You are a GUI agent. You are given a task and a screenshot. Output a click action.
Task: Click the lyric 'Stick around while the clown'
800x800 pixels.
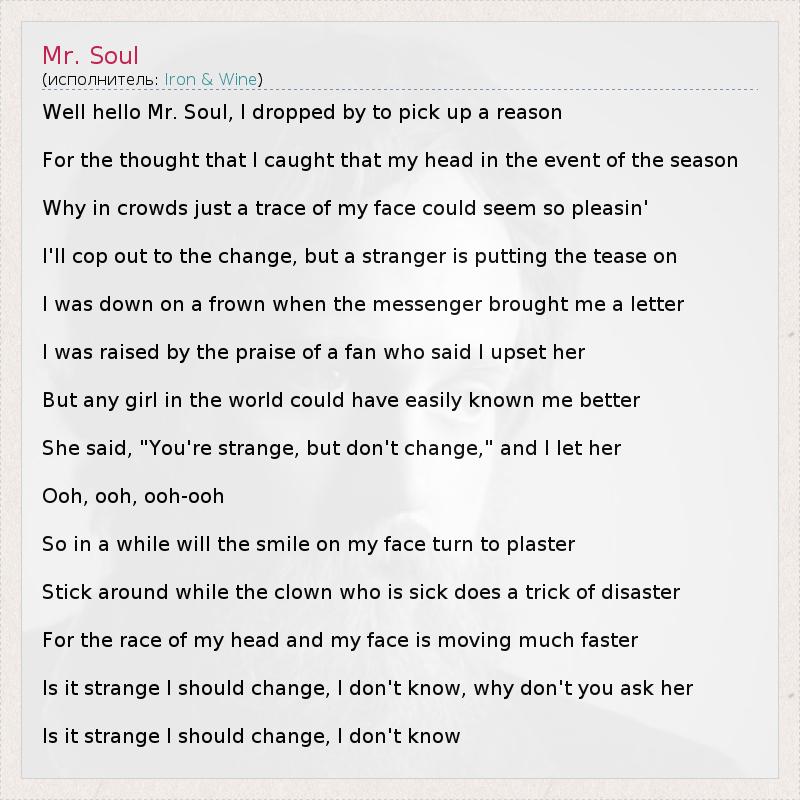point(361,592)
